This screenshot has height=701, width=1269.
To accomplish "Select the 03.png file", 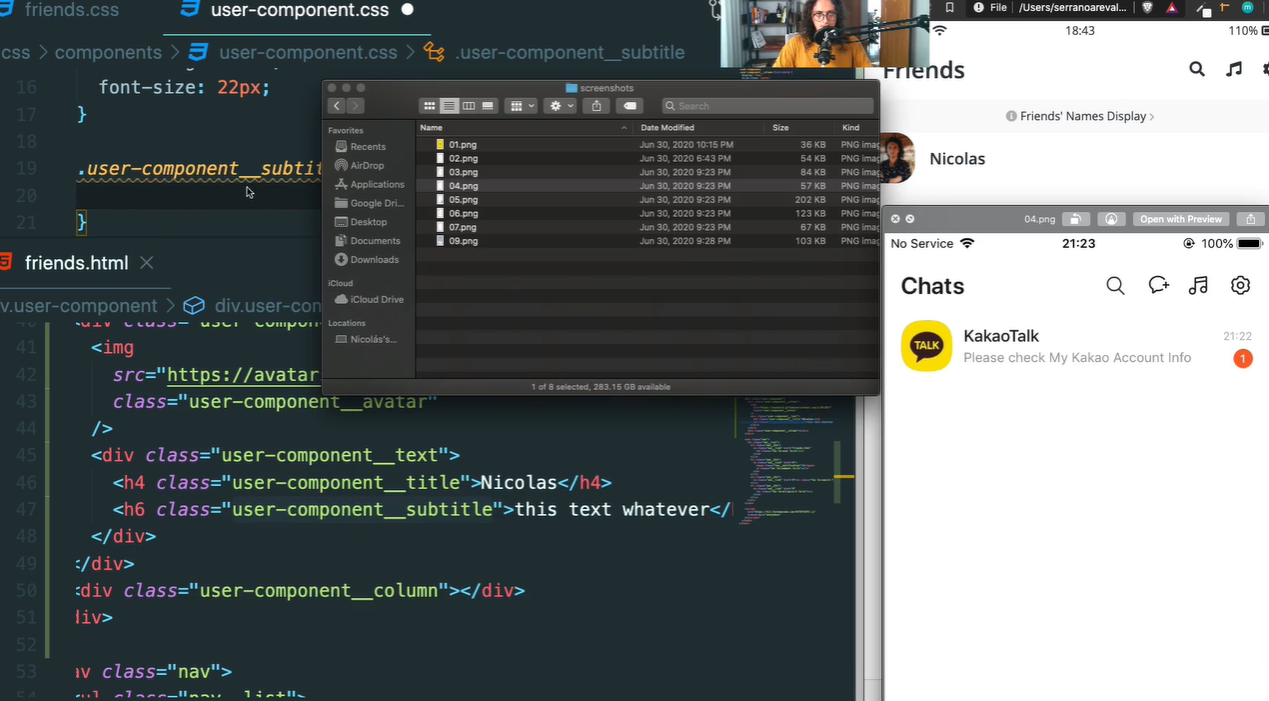I will [647, 172].
